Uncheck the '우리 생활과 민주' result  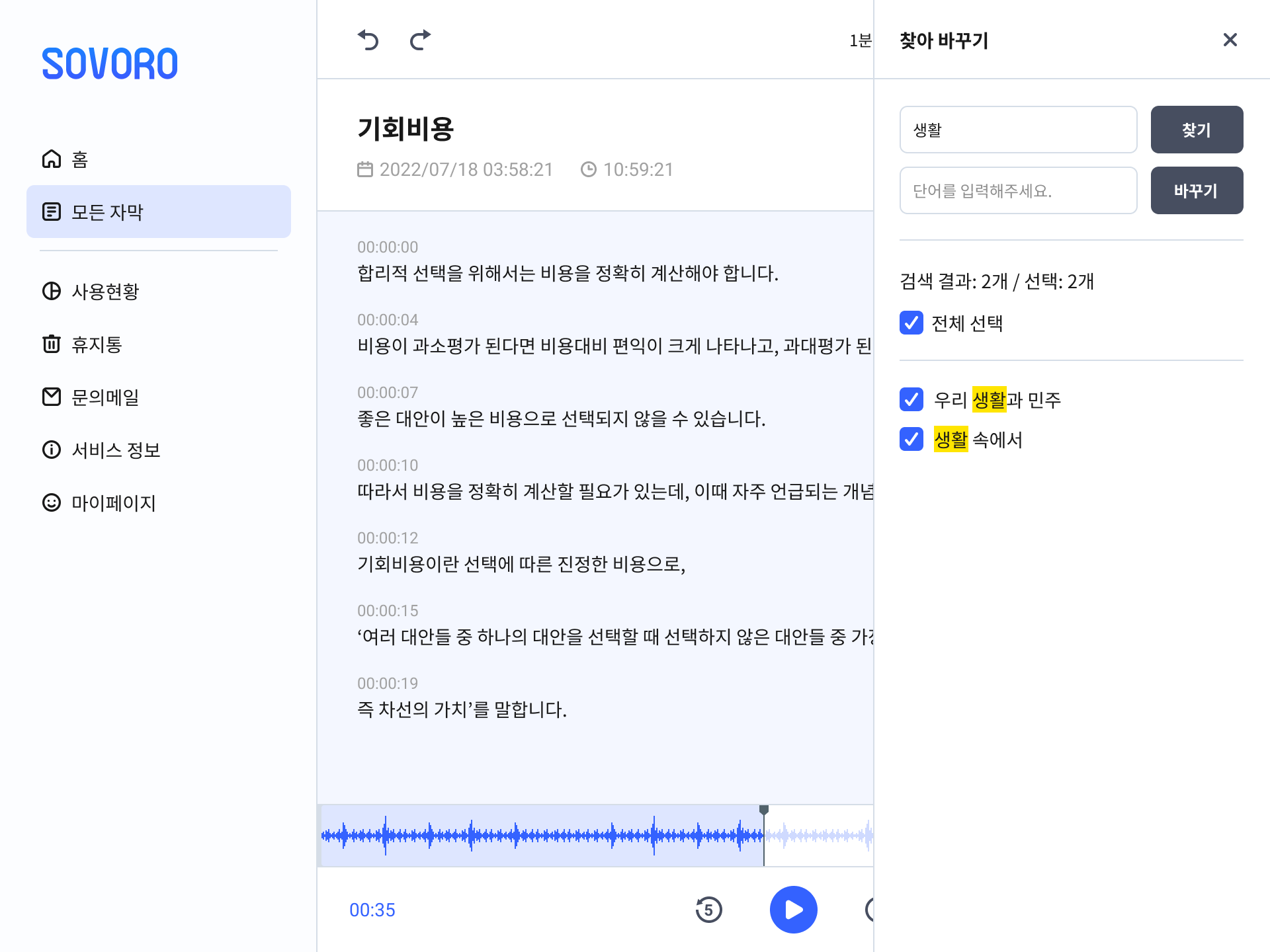[x=911, y=399]
